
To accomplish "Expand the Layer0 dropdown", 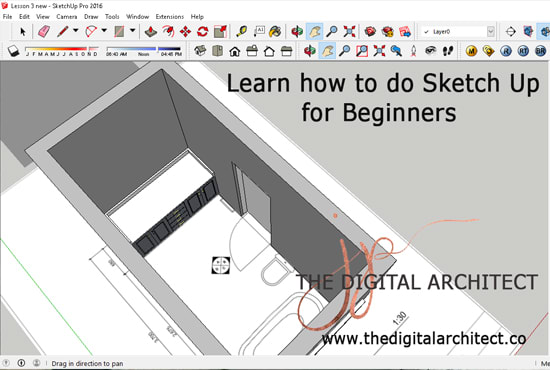I will [x=491, y=32].
